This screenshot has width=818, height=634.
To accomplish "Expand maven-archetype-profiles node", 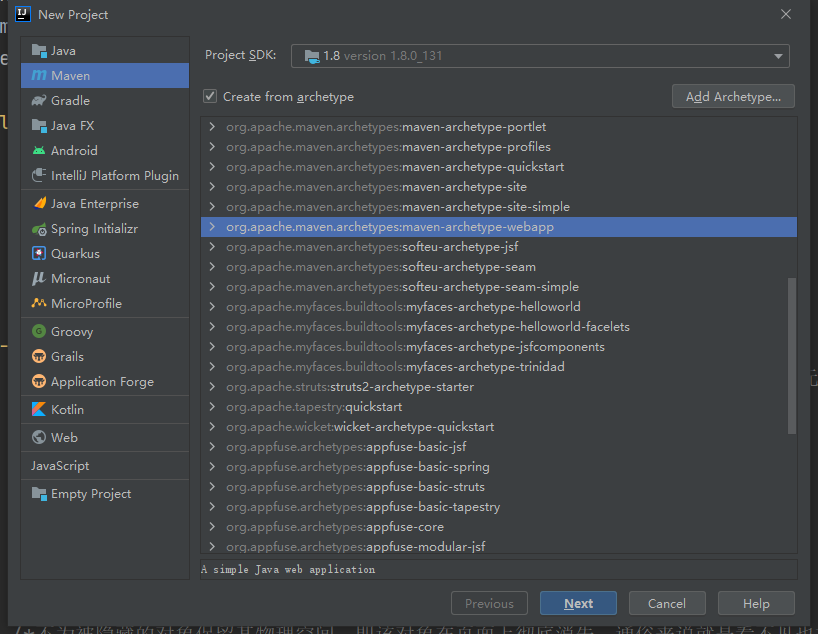I will pos(212,147).
